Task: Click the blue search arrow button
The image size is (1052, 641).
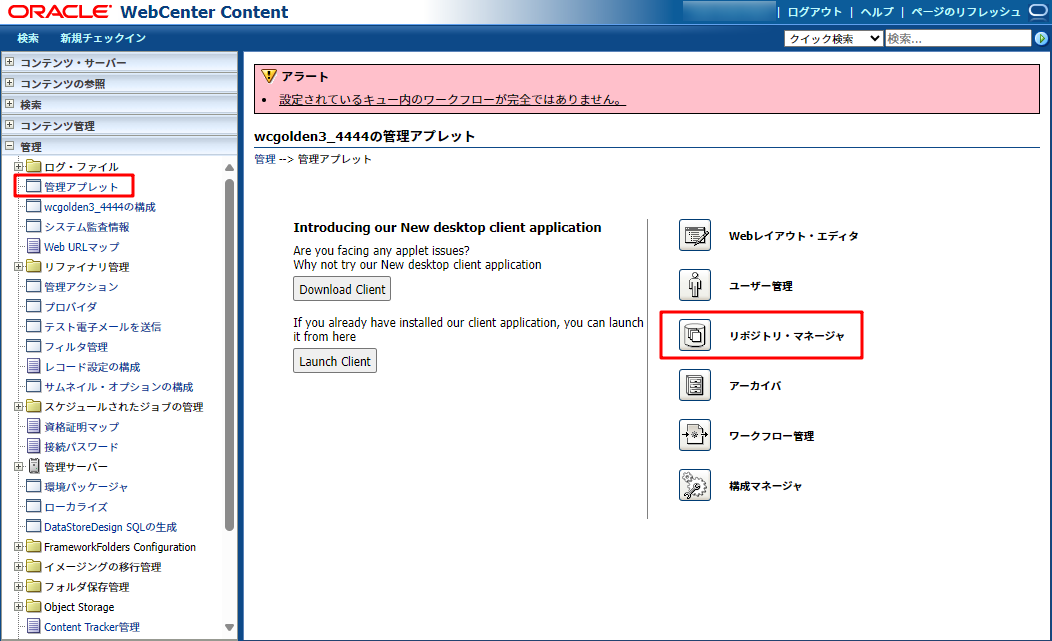Action: pos(1043,38)
